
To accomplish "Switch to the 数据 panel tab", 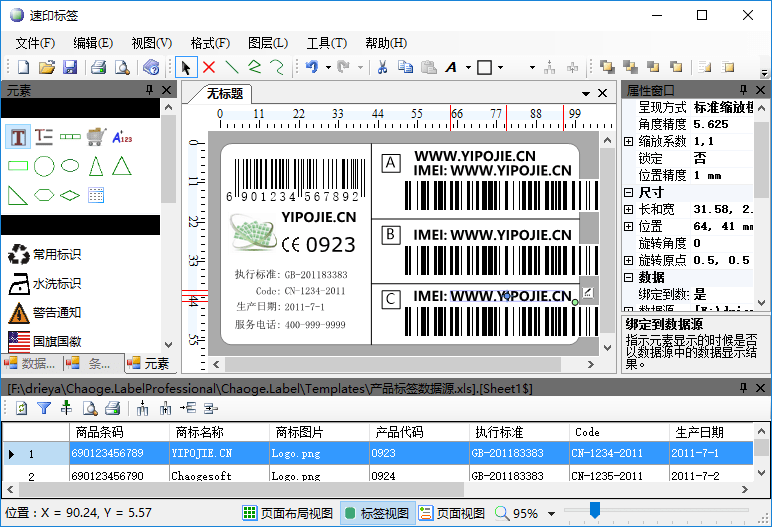I will click(32, 363).
